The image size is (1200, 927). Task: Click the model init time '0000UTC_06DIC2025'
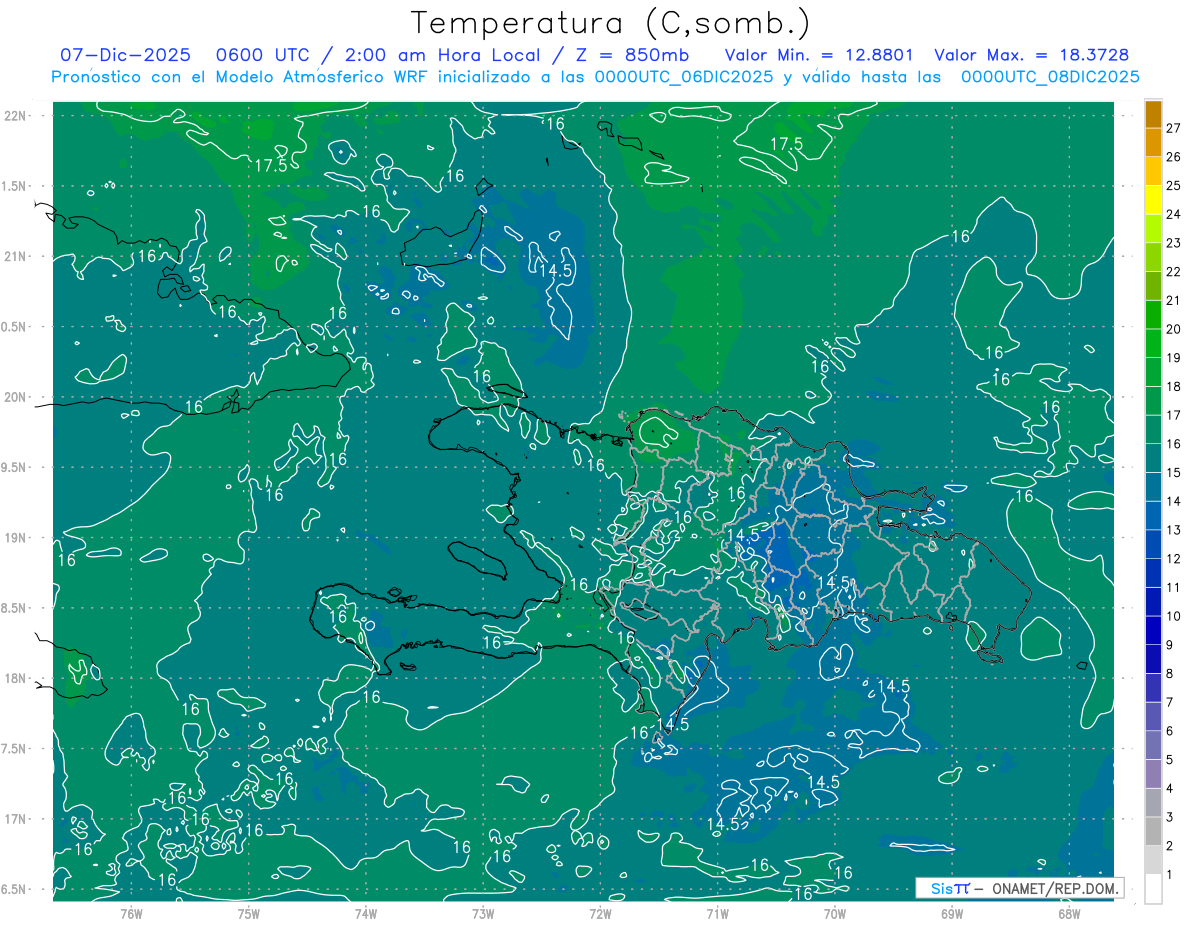point(683,77)
